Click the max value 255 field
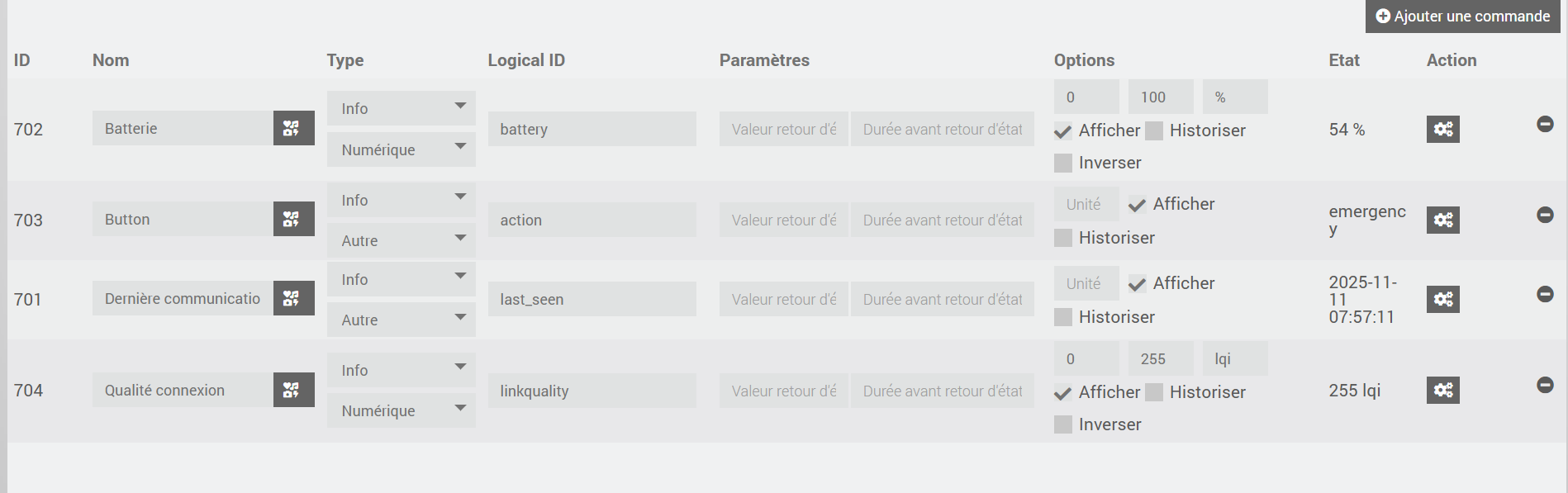This screenshot has width=1568, height=493. [x=1160, y=358]
